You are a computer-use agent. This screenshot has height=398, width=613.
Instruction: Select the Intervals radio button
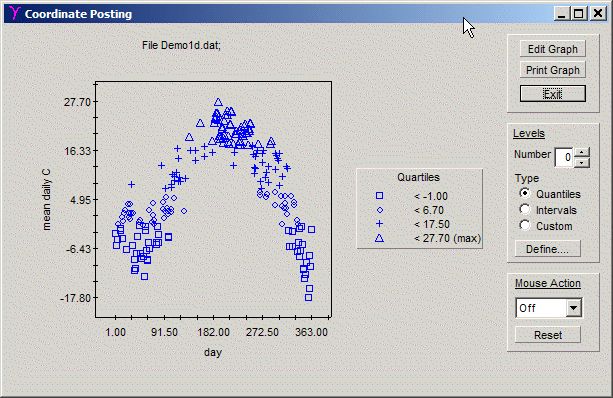(x=525, y=209)
